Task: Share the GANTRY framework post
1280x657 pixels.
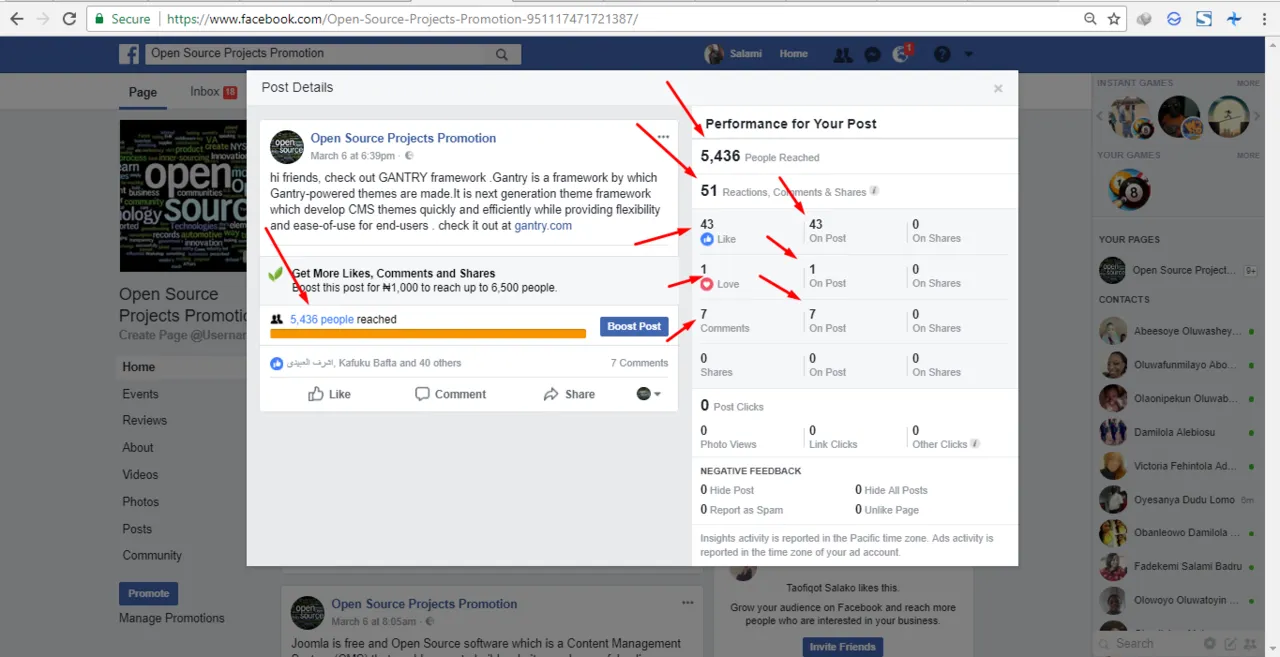Action: 569,394
